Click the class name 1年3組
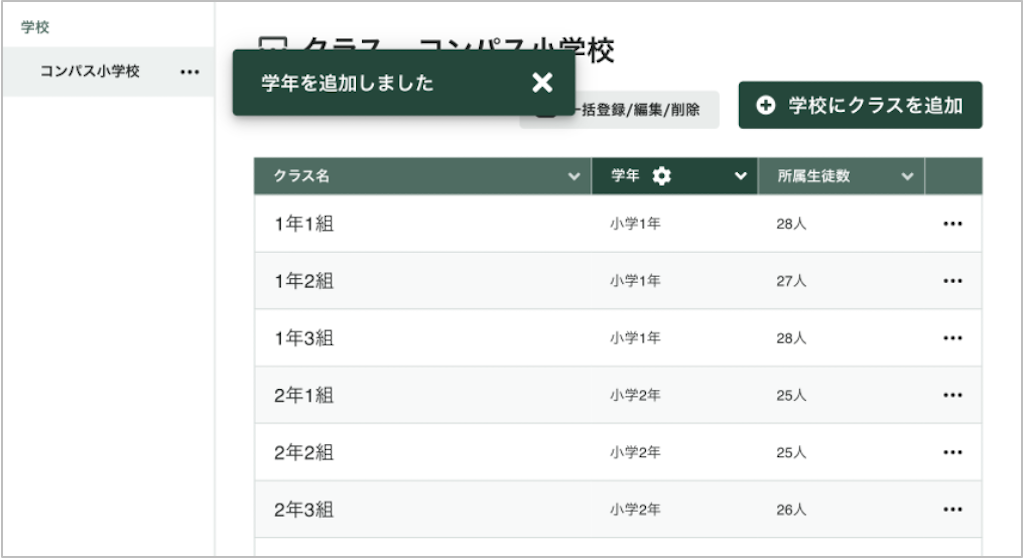This screenshot has height=558, width=1024. click(x=304, y=338)
